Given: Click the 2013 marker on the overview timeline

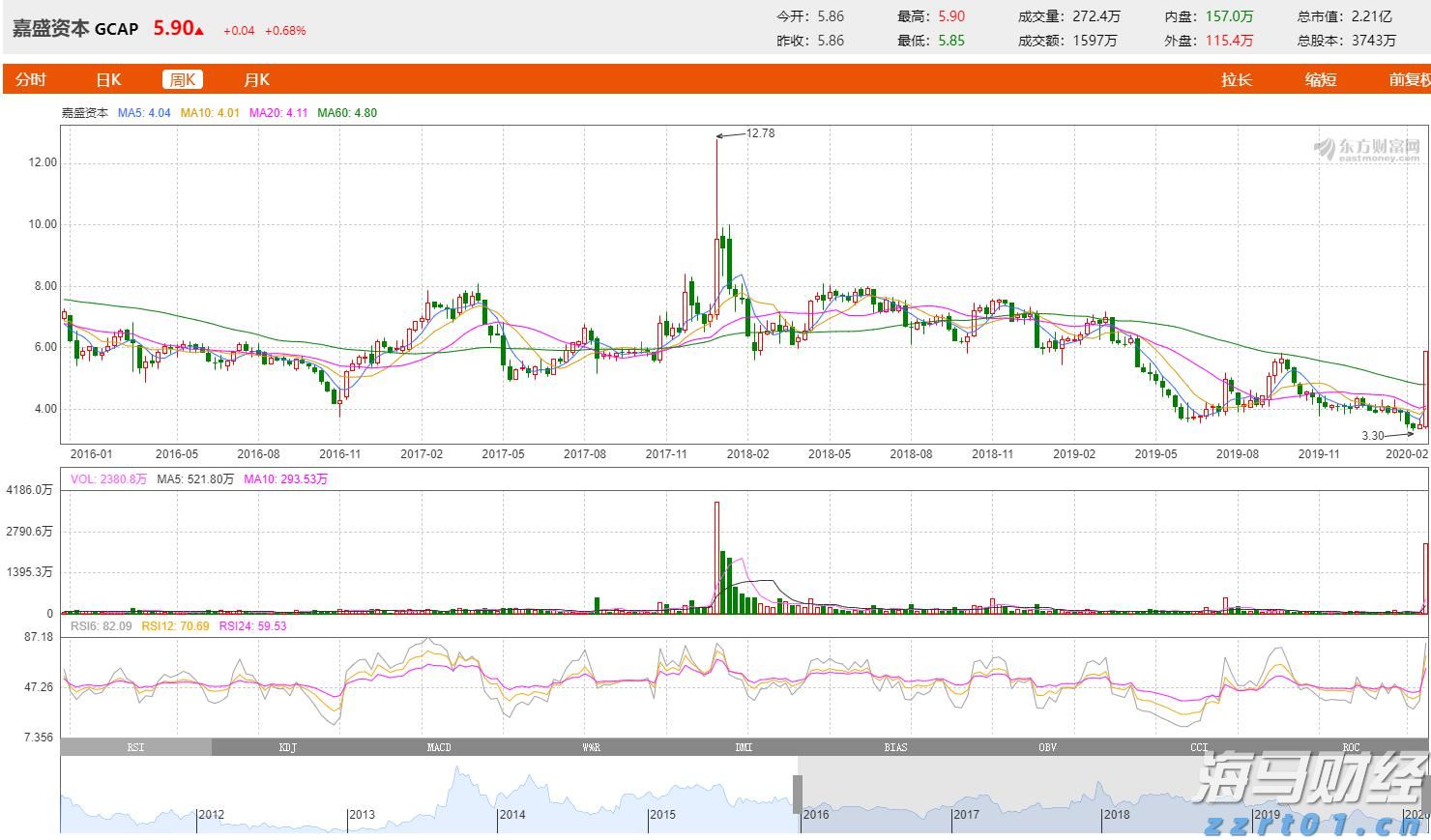Looking at the screenshot, I should click(x=362, y=815).
